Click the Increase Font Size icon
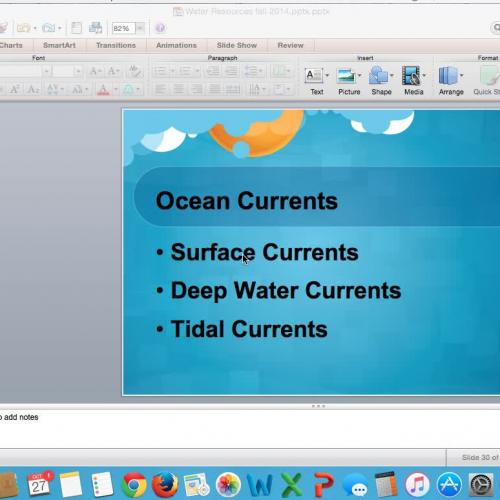This screenshot has width=500, height=500. point(96,71)
